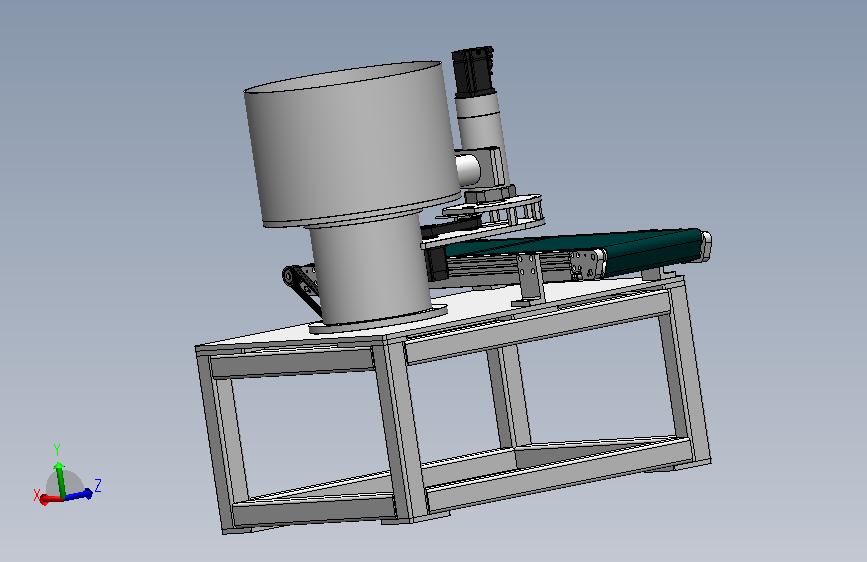Select the white horizontal shaft beside hopper

468,170
